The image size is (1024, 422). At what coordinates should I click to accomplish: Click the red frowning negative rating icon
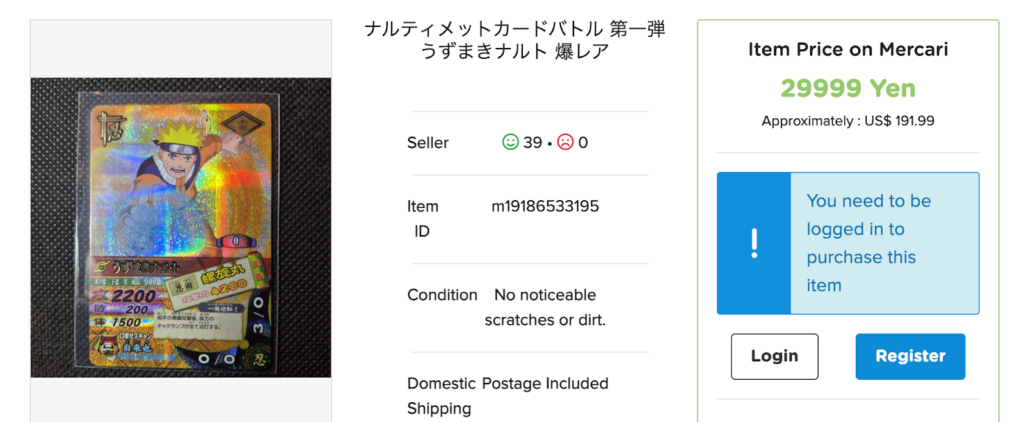click(x=565, y=143)
